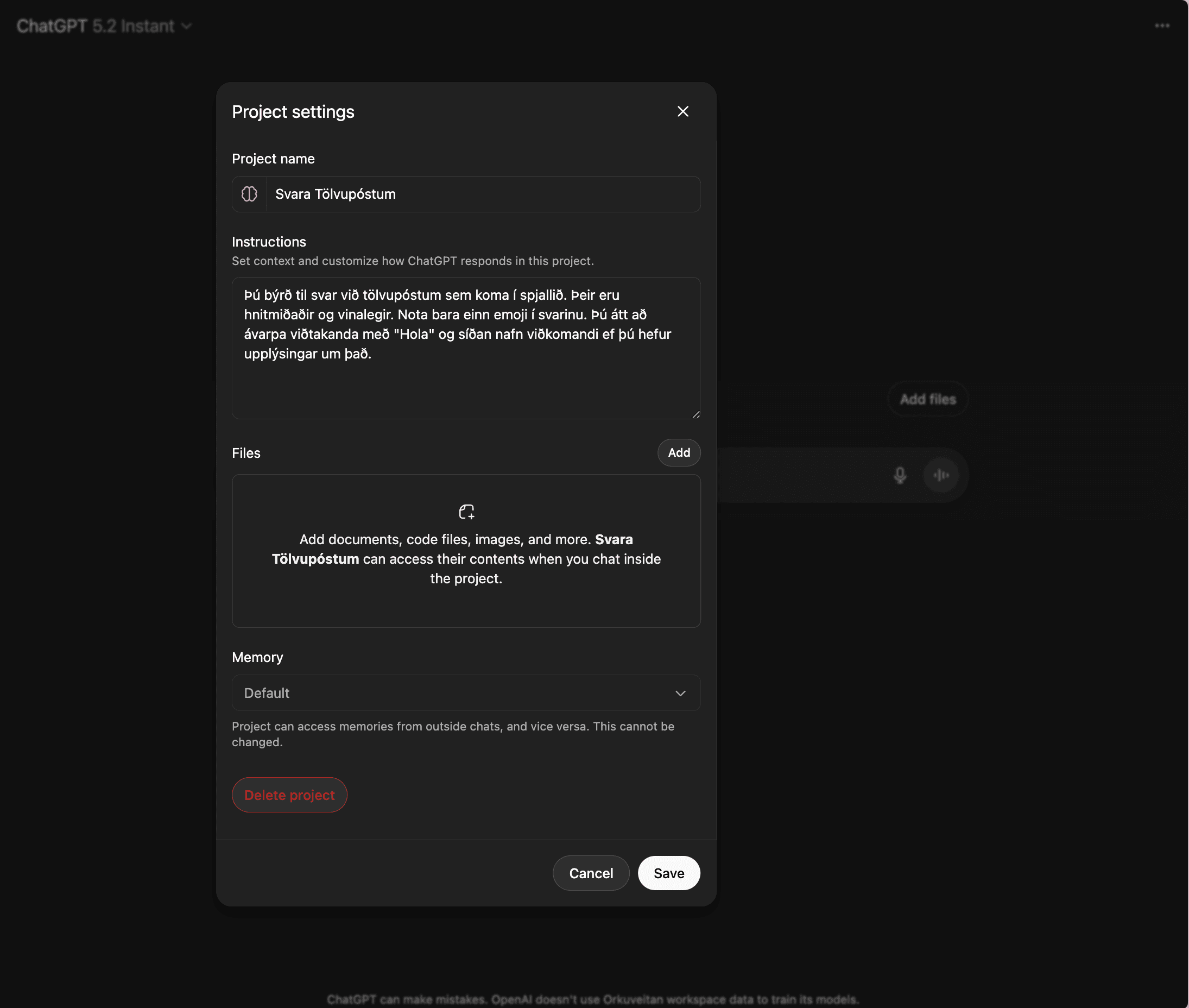This screenshot has height=1008, width=1189.
Task: Click the Instructions textarea resize handle
Action: coord(695,414)
